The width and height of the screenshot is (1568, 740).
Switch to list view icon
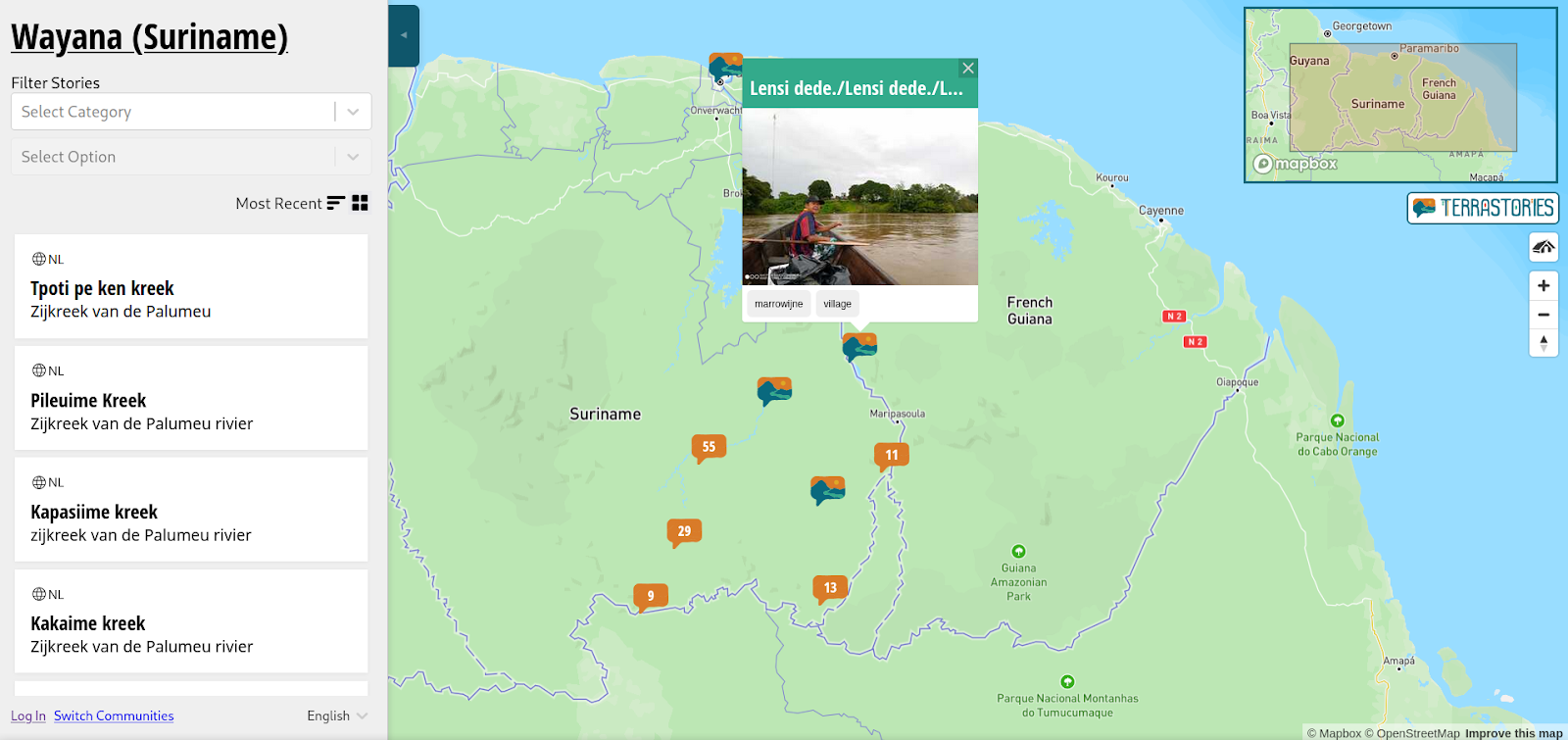pos(336,203)
